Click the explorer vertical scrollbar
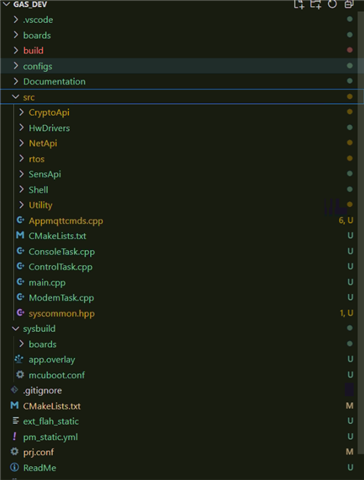Viewport: 364px width, 480px height. 361,233
